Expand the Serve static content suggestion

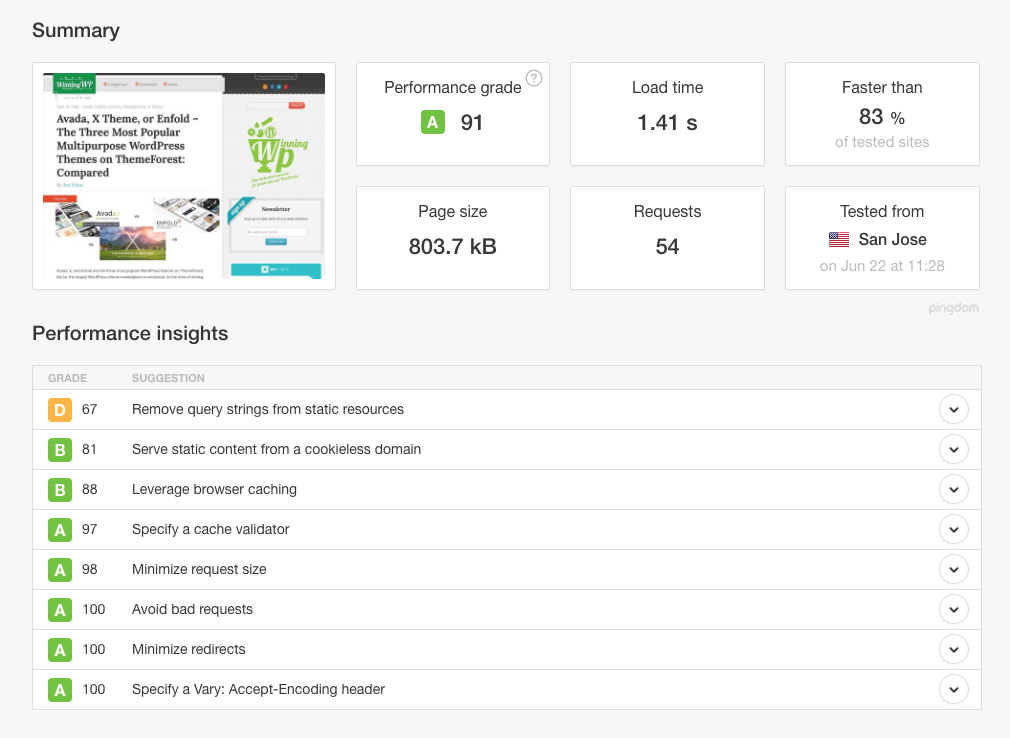[954, 449]
